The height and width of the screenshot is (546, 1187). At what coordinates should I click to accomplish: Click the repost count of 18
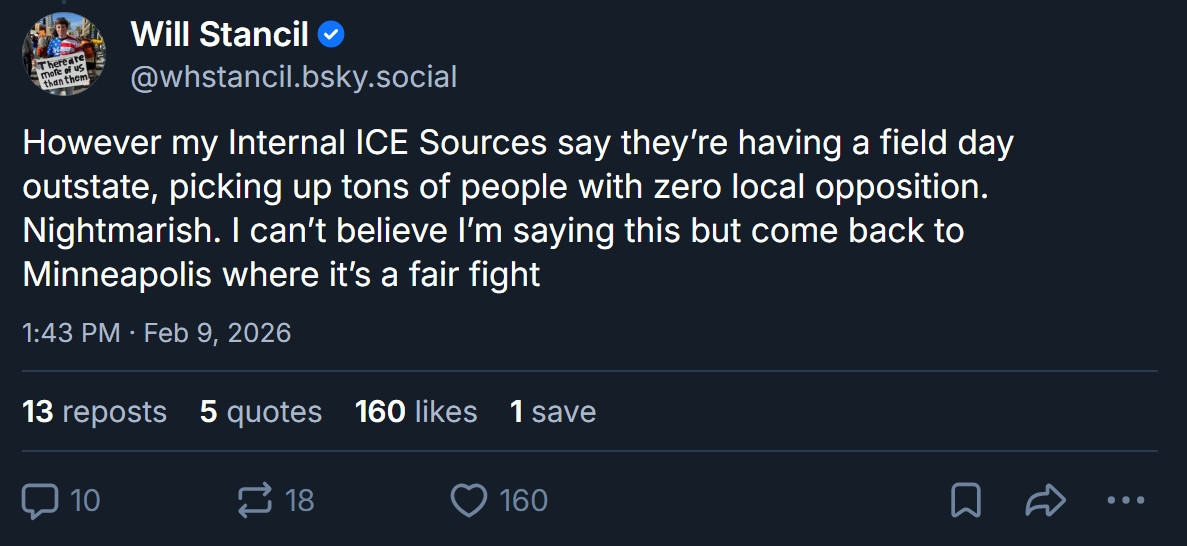click(300, 500)
